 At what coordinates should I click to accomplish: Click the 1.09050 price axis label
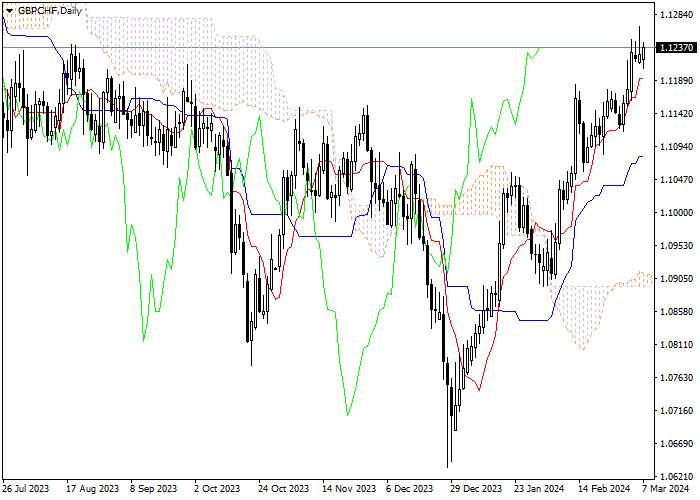coord(677,279)
